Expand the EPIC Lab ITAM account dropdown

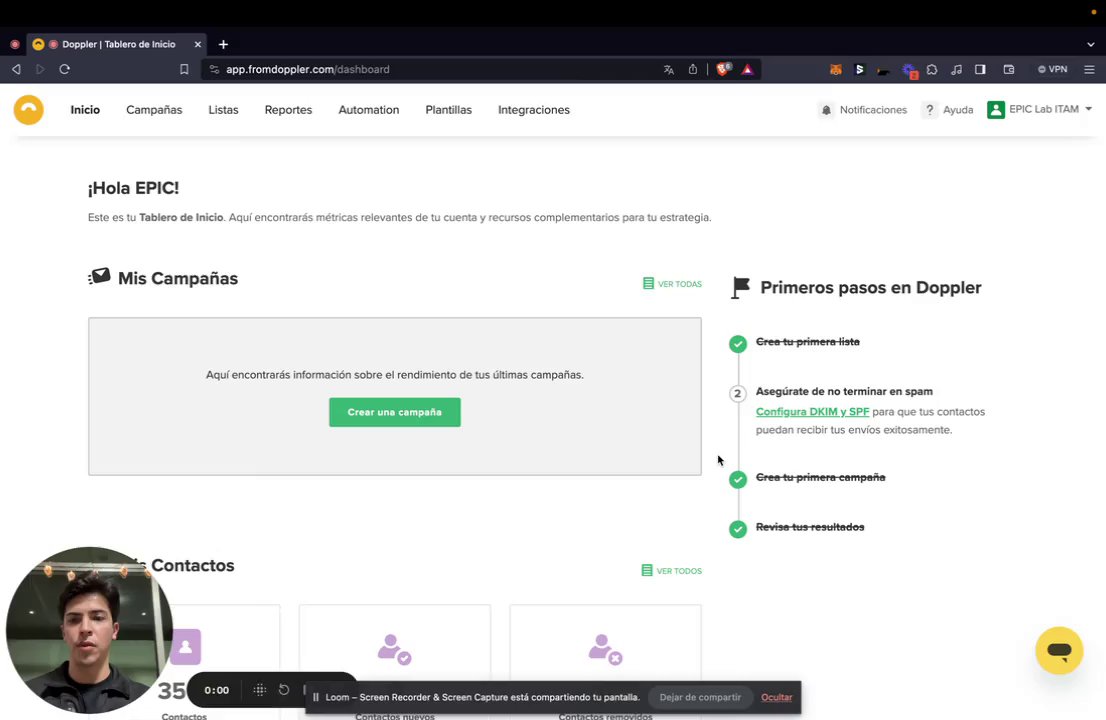tap(1088, 109)
